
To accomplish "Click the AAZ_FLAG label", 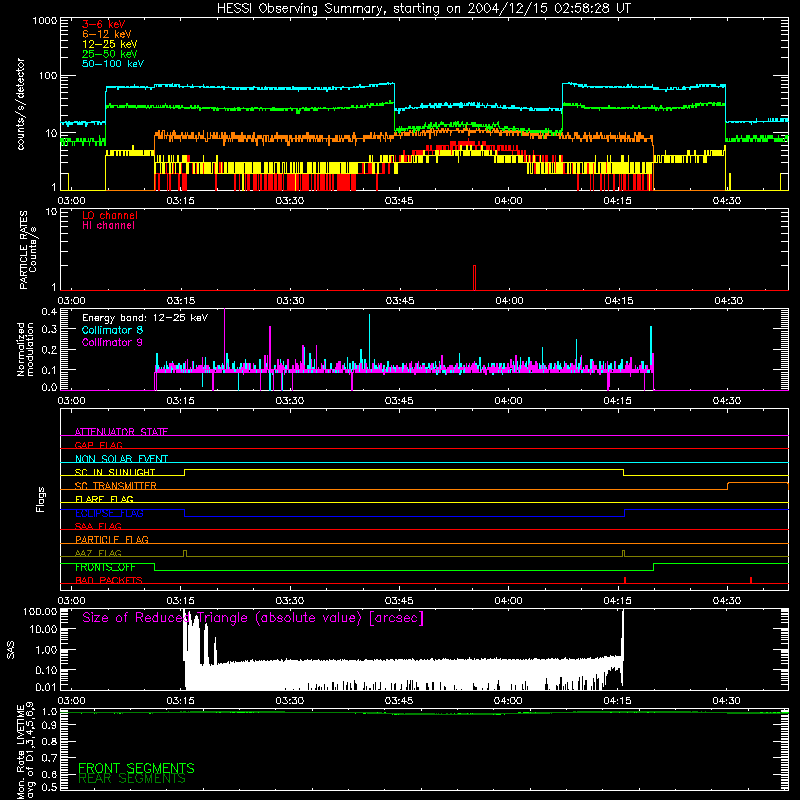I will (x=98, y=553).
